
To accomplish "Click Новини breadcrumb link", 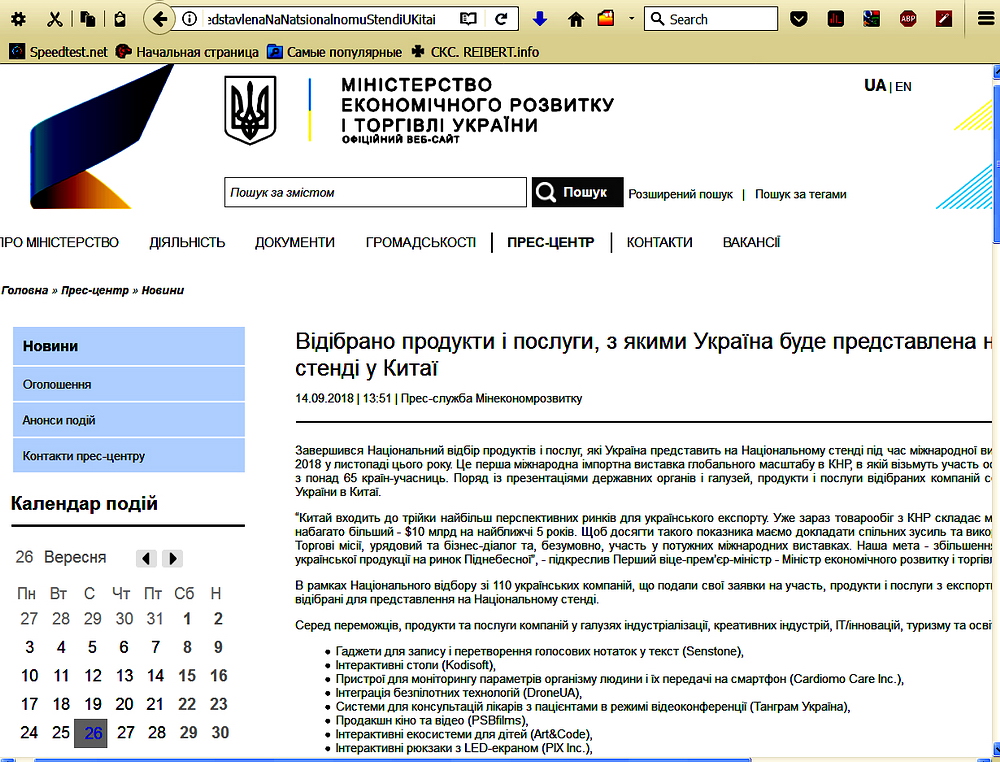I will pyautogui.click(x=163, y=290).
